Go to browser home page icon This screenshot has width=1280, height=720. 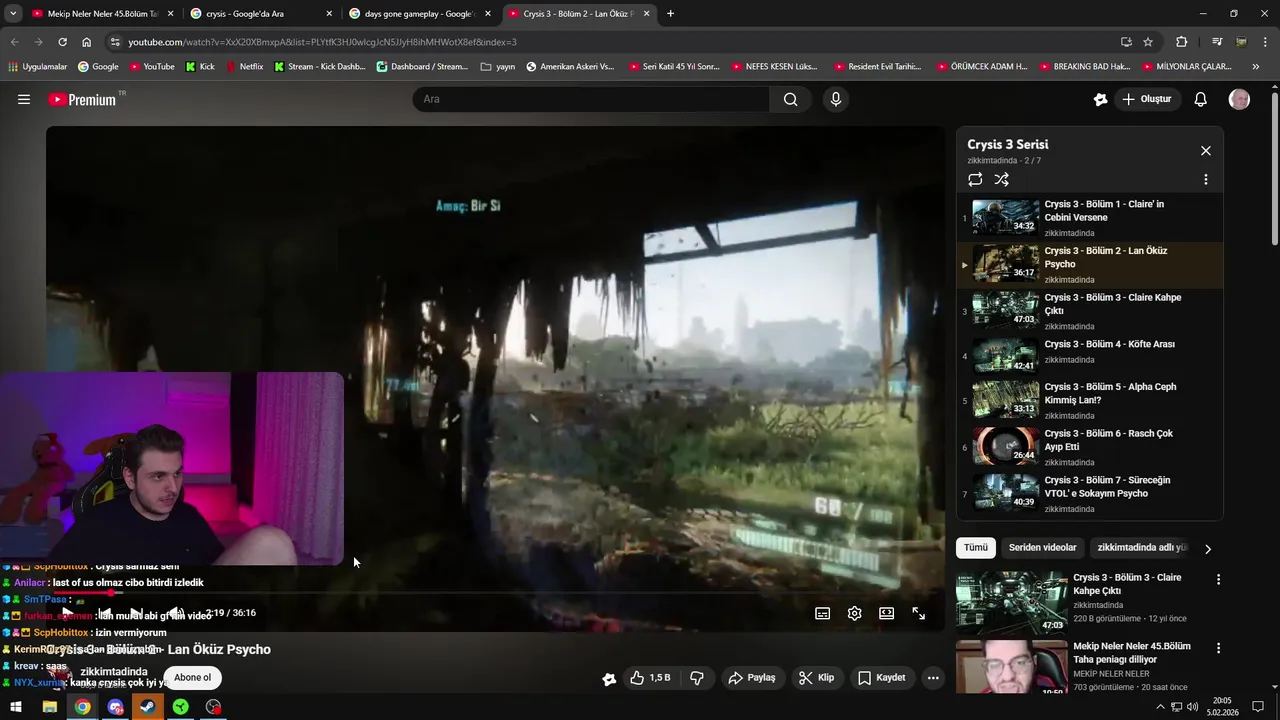click(86, 42)
